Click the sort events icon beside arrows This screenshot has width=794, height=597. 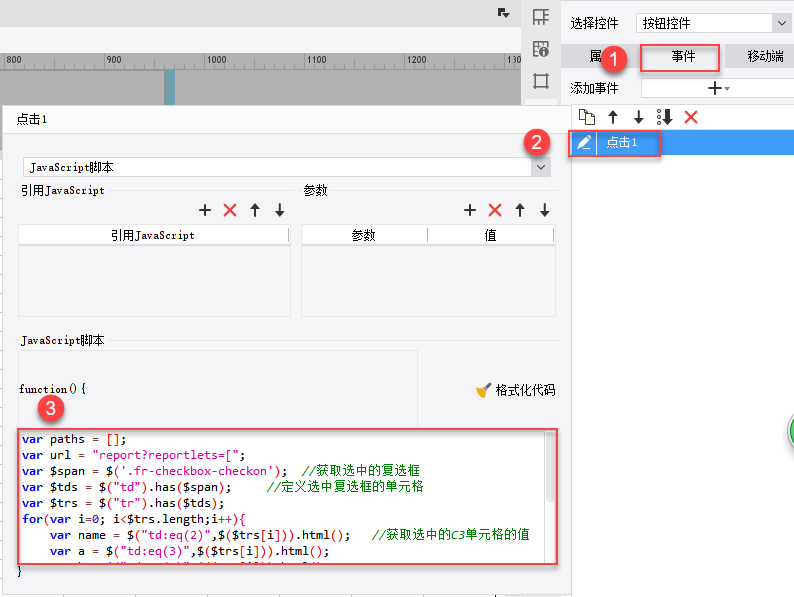pyautogui.click(x=664, y=117)
